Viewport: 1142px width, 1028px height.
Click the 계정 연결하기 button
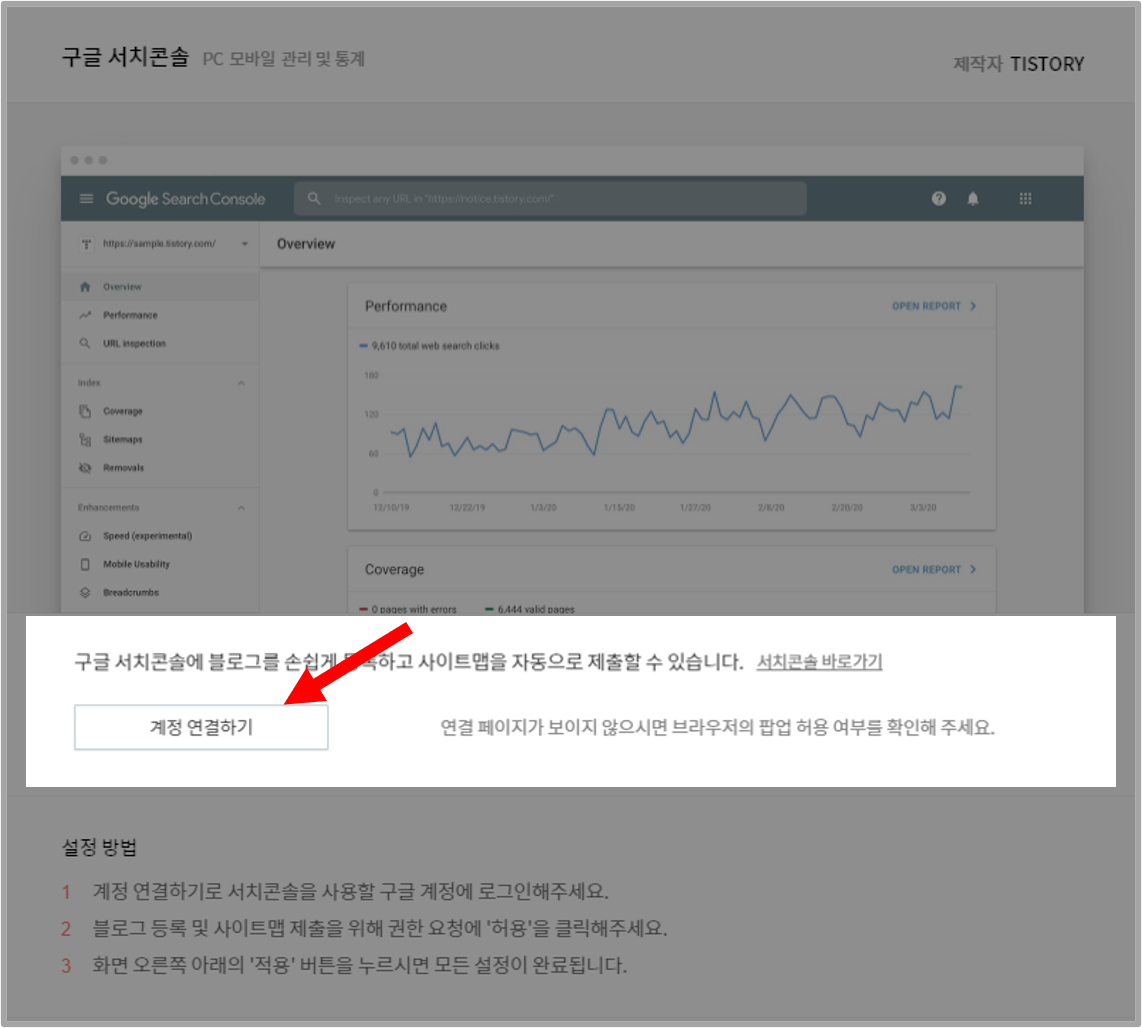coord(200,728)
